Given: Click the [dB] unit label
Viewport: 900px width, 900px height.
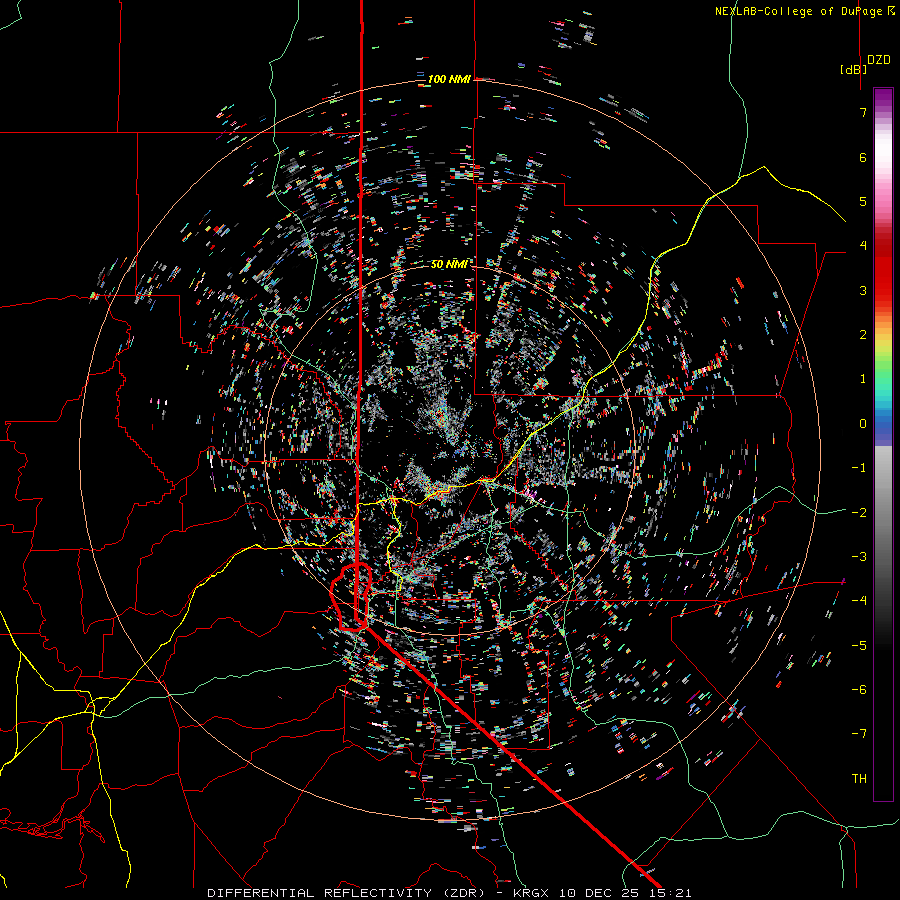Looking at the screenshot, I should point(853,69).
